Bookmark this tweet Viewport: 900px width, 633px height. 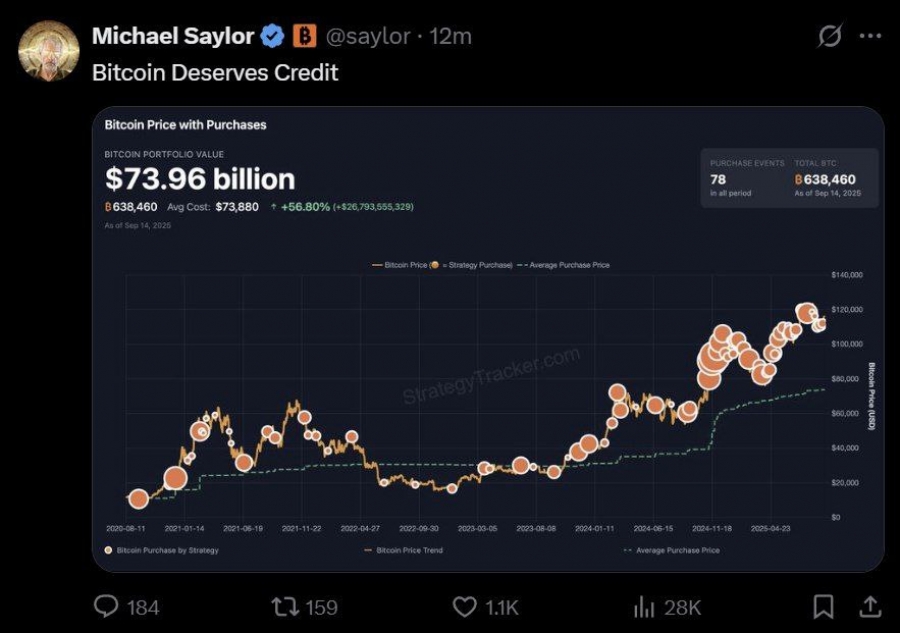pyautogui.click(x=823, y=606)
